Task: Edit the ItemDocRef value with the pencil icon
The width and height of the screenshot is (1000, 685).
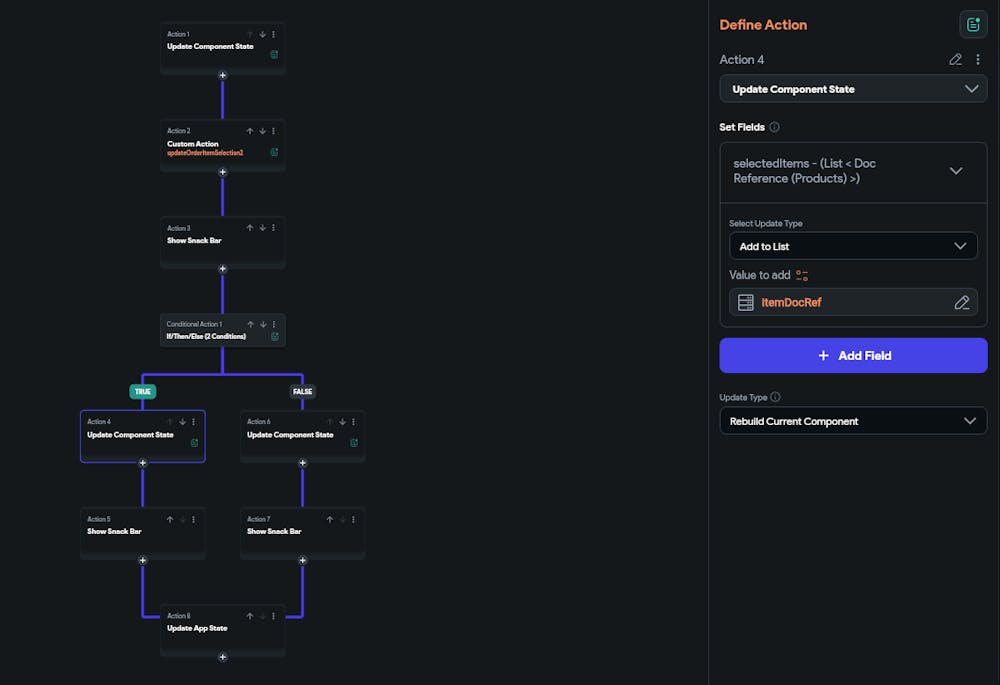Action: (x=962, y=302)
